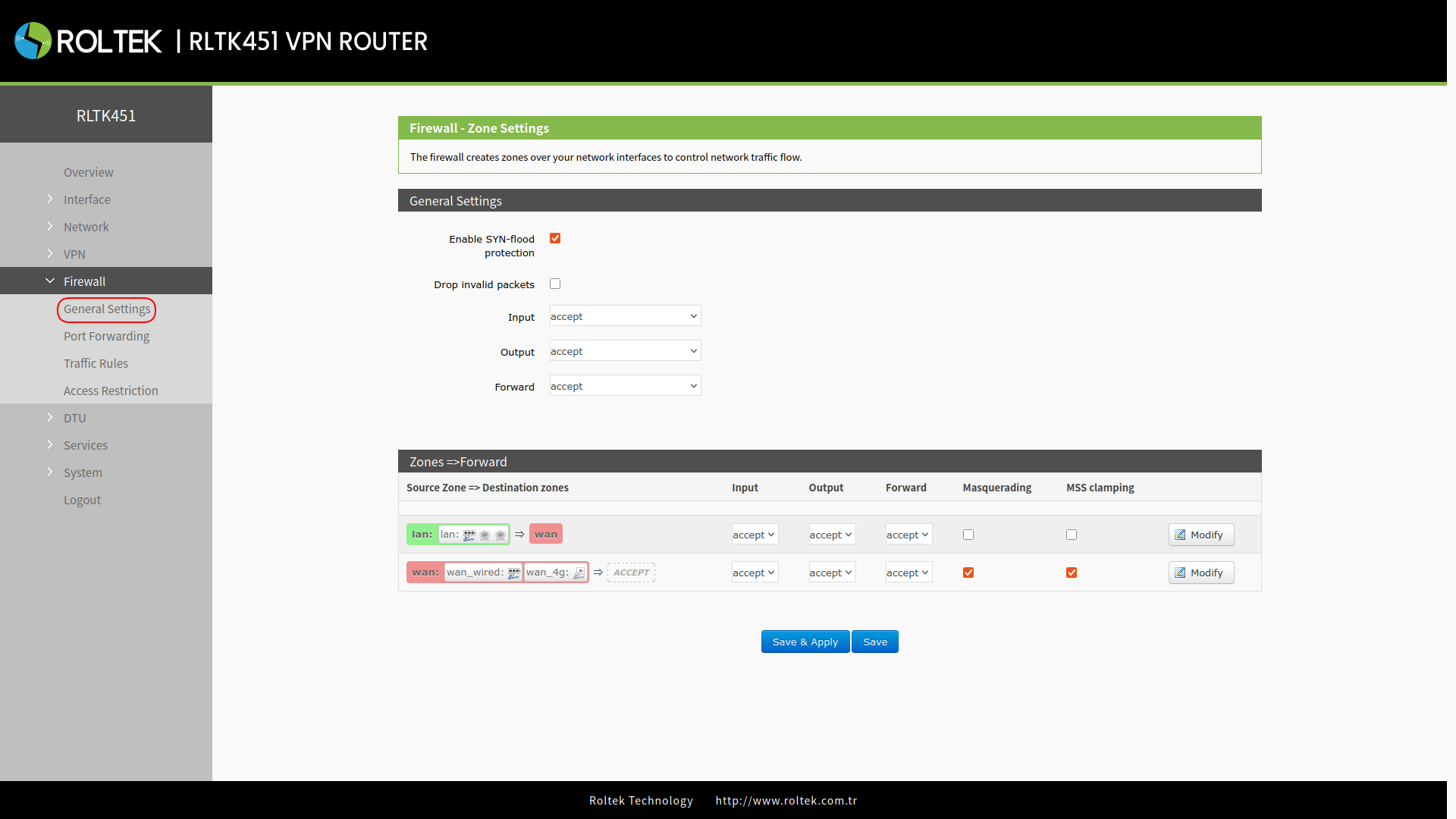Enable Drop invalid packets checkbox
Image resolution: width=1456 pixels, height=819 pixels.
[x=555, y=284]
